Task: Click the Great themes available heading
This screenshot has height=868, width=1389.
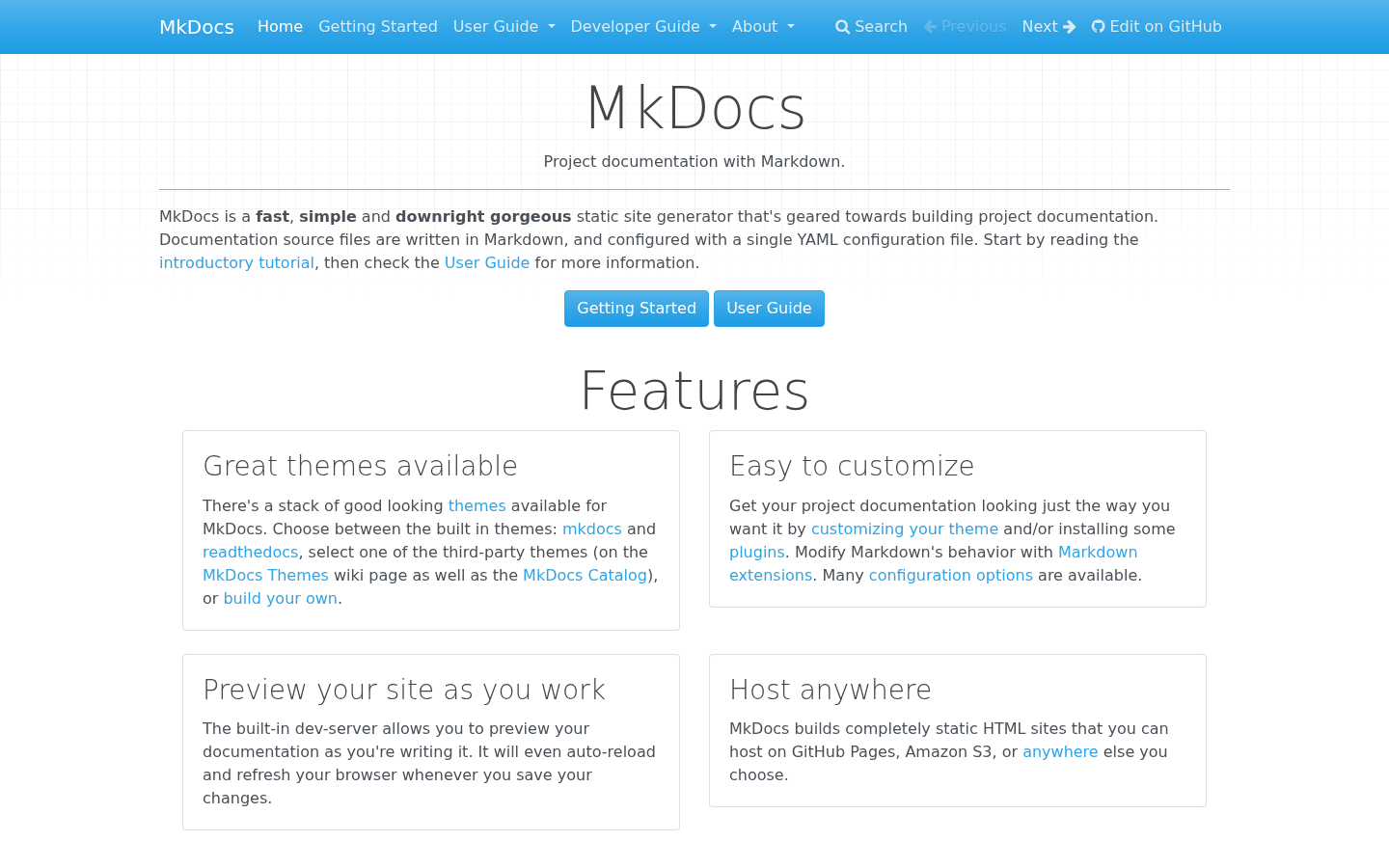Action: click(361, 466)
